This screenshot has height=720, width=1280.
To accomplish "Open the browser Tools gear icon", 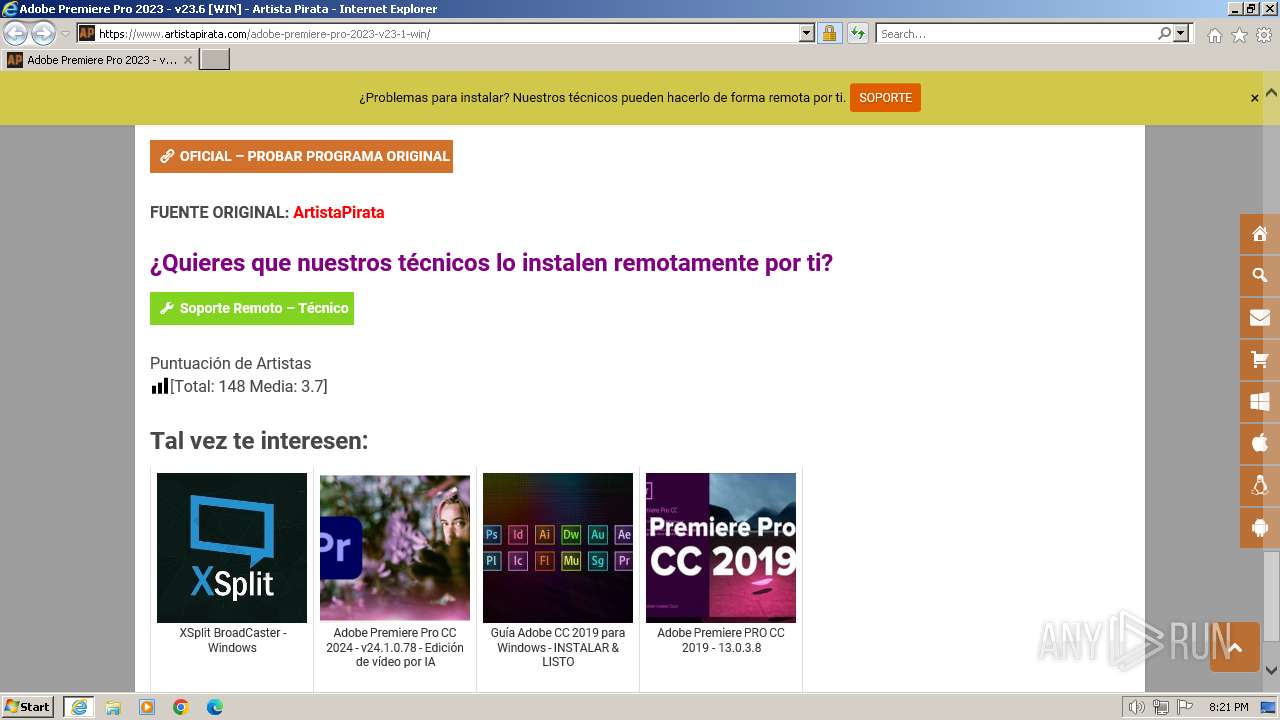I will 1264,35.
